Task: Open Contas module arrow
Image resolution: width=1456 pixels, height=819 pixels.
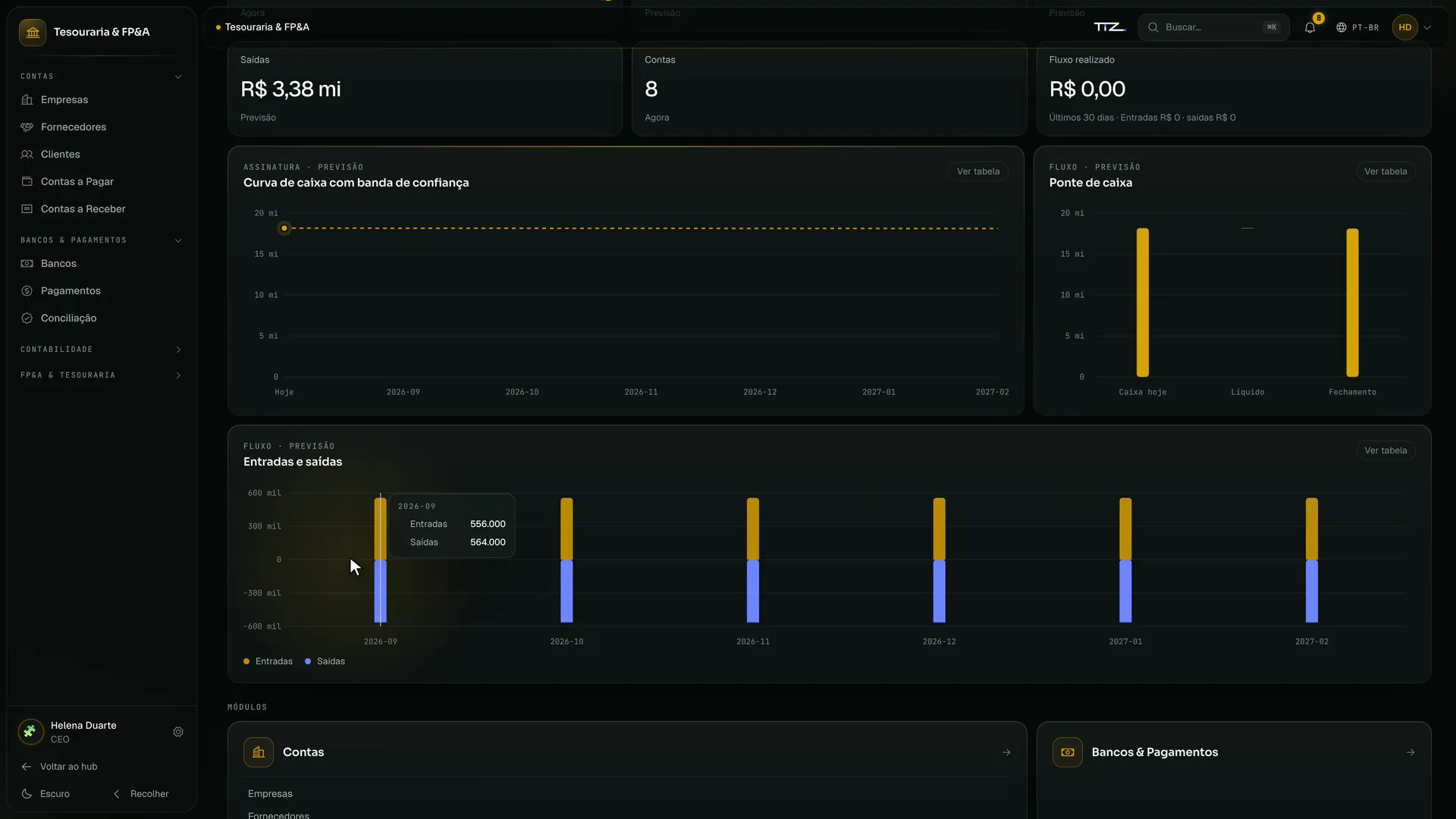Action: tap(1006, 752)
